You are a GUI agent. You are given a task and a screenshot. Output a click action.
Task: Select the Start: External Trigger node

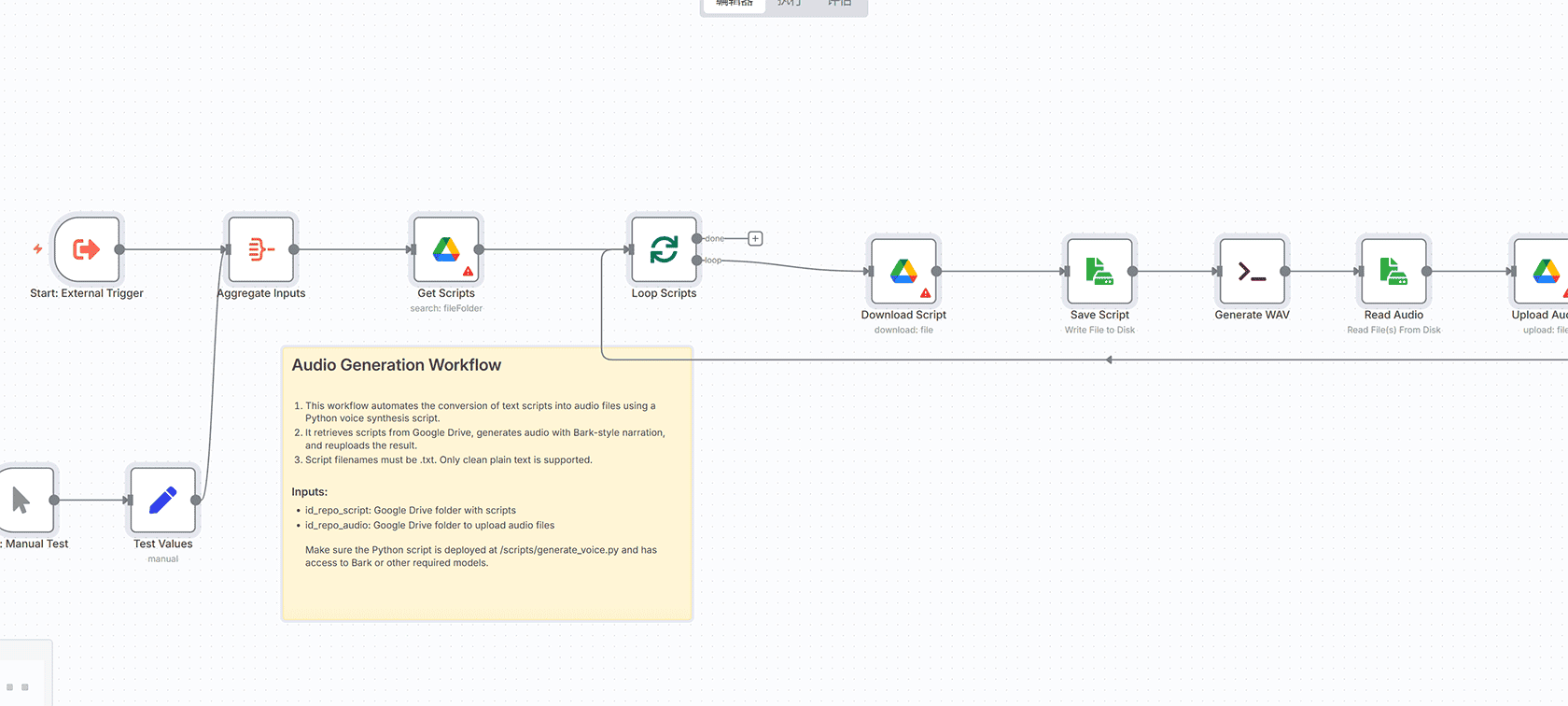tap(87, 249)
